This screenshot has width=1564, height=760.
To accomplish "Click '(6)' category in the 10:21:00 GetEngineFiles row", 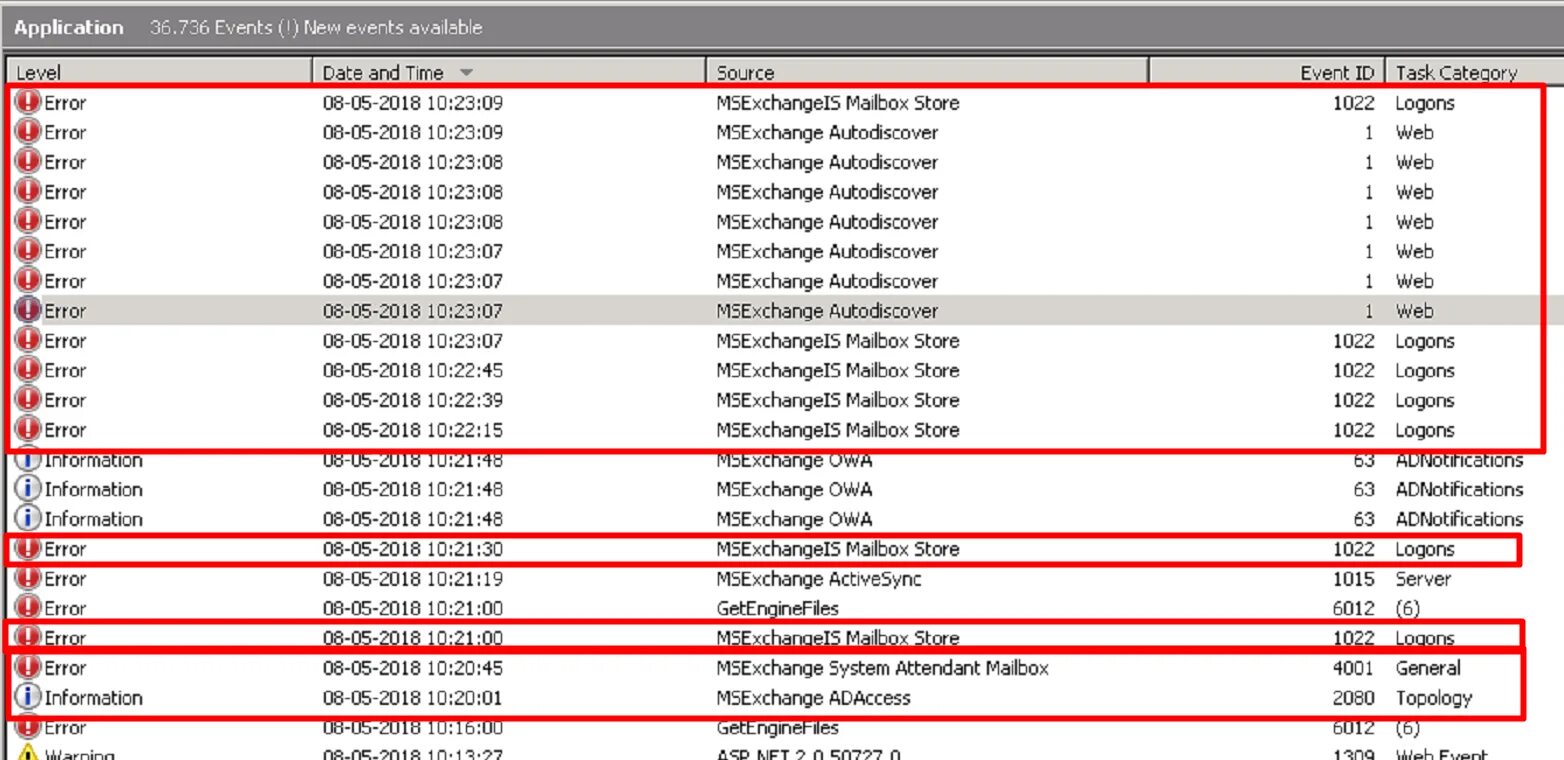I will (1408, 608).
